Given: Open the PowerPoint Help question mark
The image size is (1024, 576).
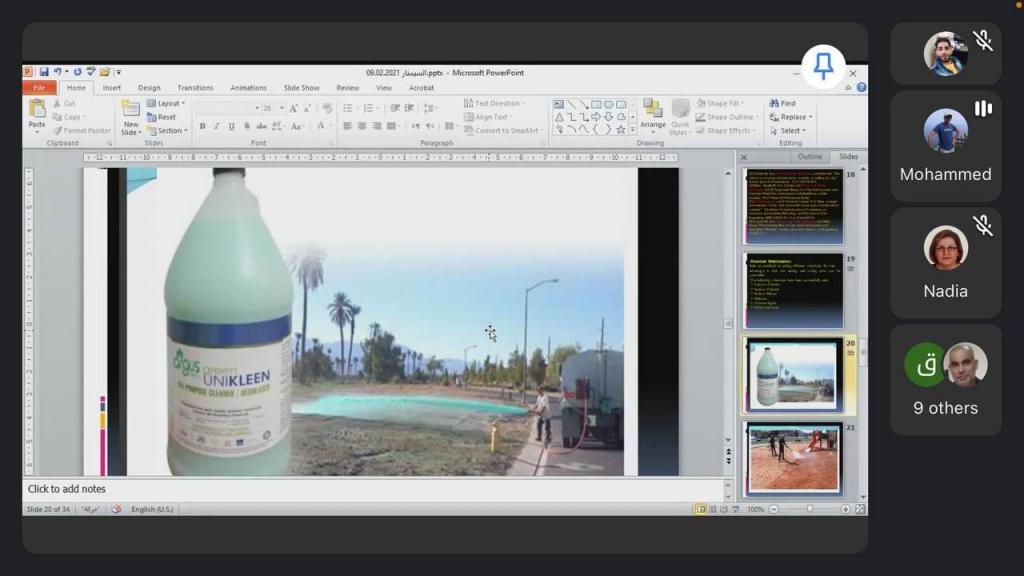Looking at the screenshot, I should coord(861,88).
